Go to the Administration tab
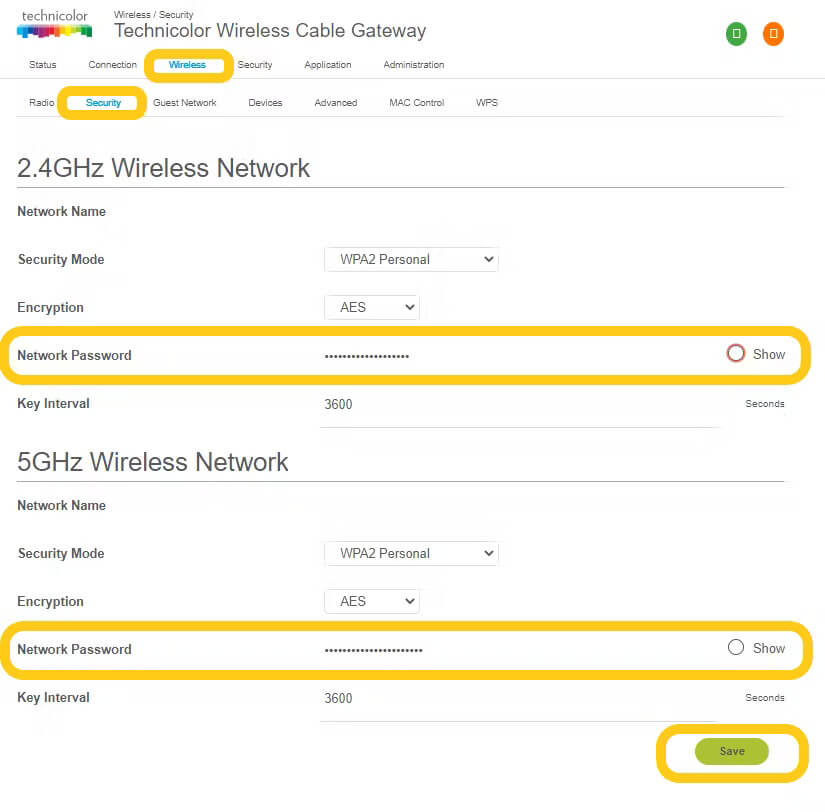The height and width of the screenshot is (812, 825). click(x=413, y=65)
